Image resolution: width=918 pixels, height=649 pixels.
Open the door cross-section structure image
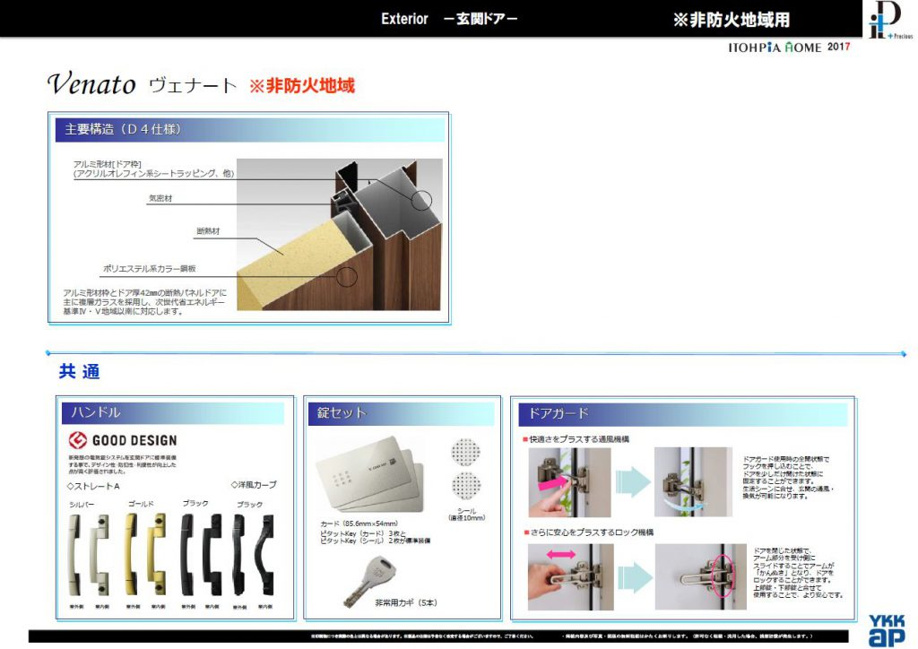click(x=340, y=234)
